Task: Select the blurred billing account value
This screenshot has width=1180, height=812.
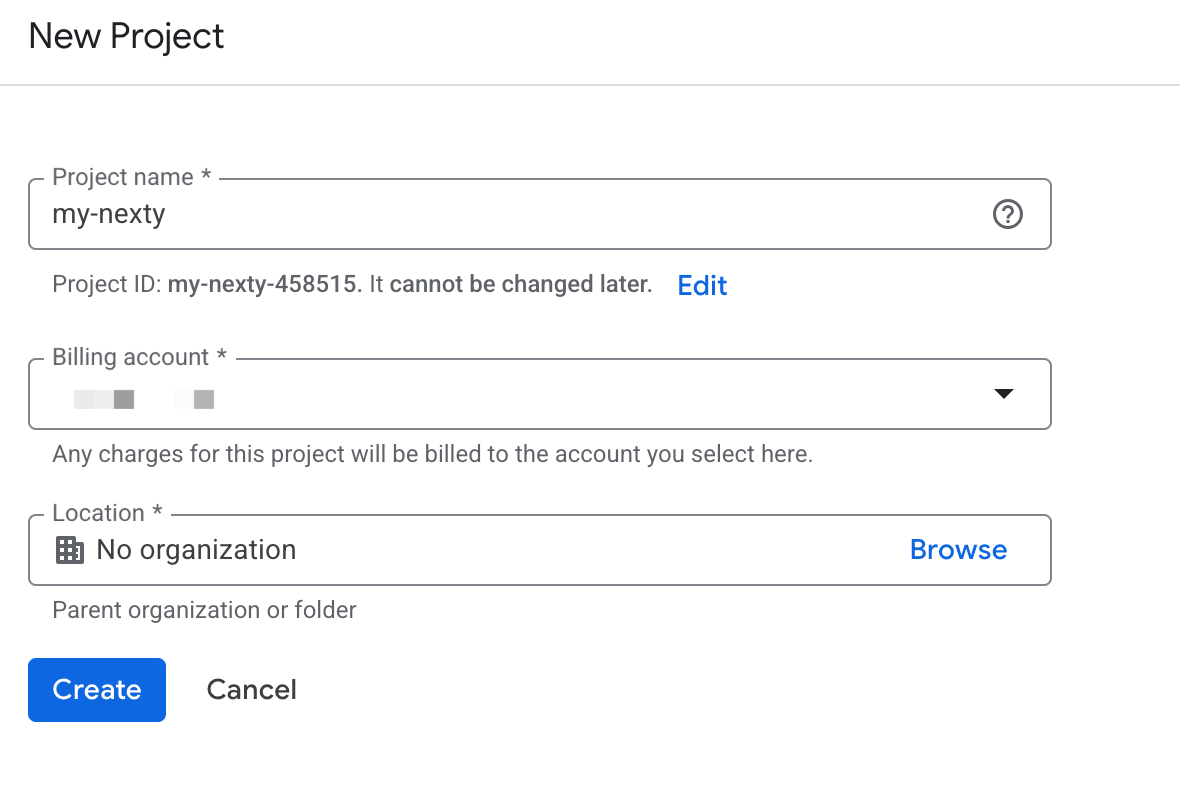Action: point(144,400)
